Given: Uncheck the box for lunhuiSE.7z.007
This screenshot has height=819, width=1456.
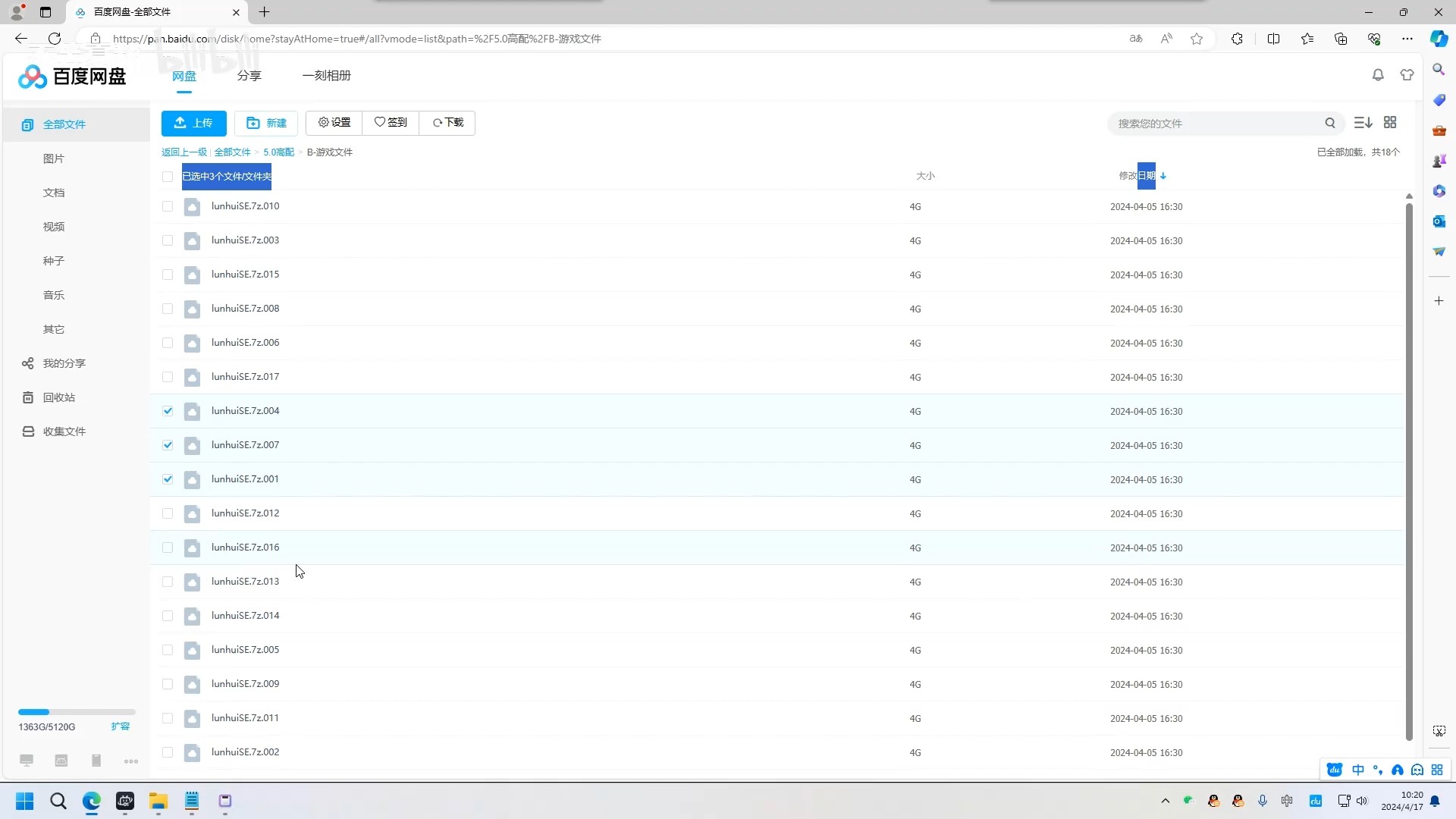Looking at the screenshot, I should click(168, 445).
